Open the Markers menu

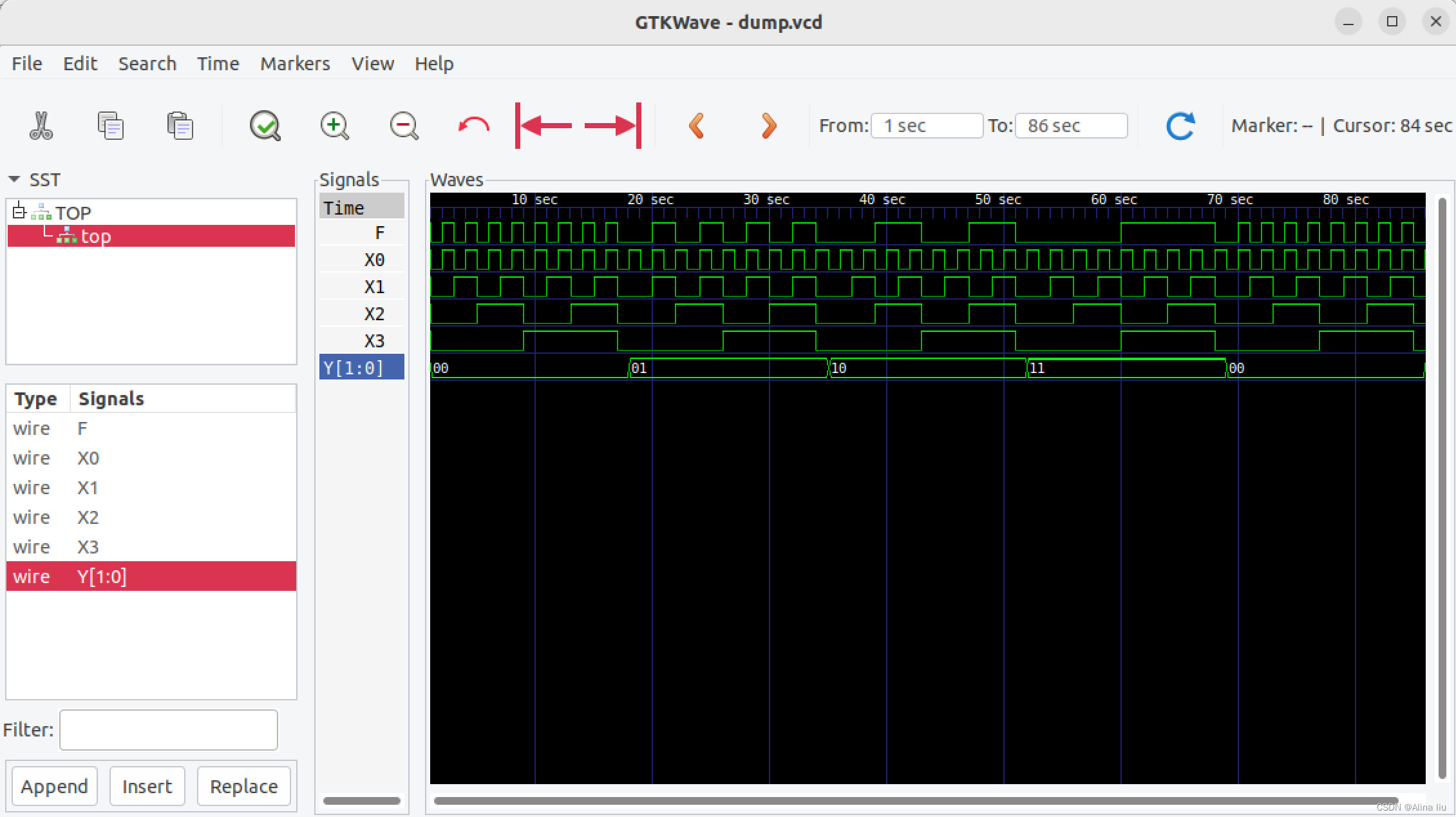click(x=294, y=64)
